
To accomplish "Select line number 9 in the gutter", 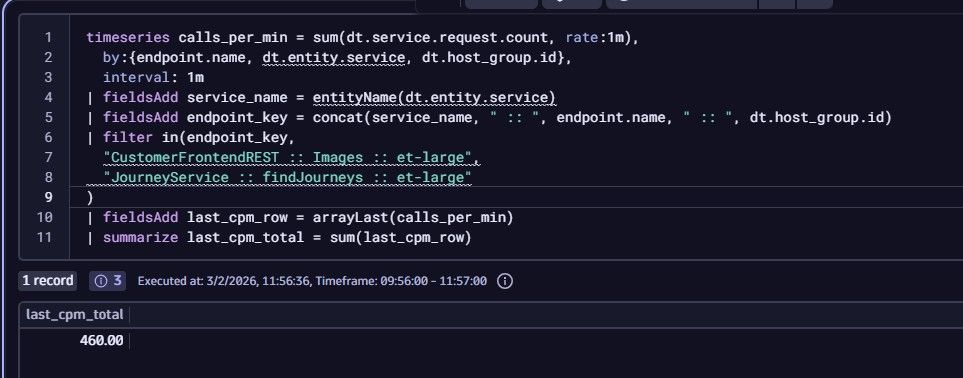I will pos(49,197).
